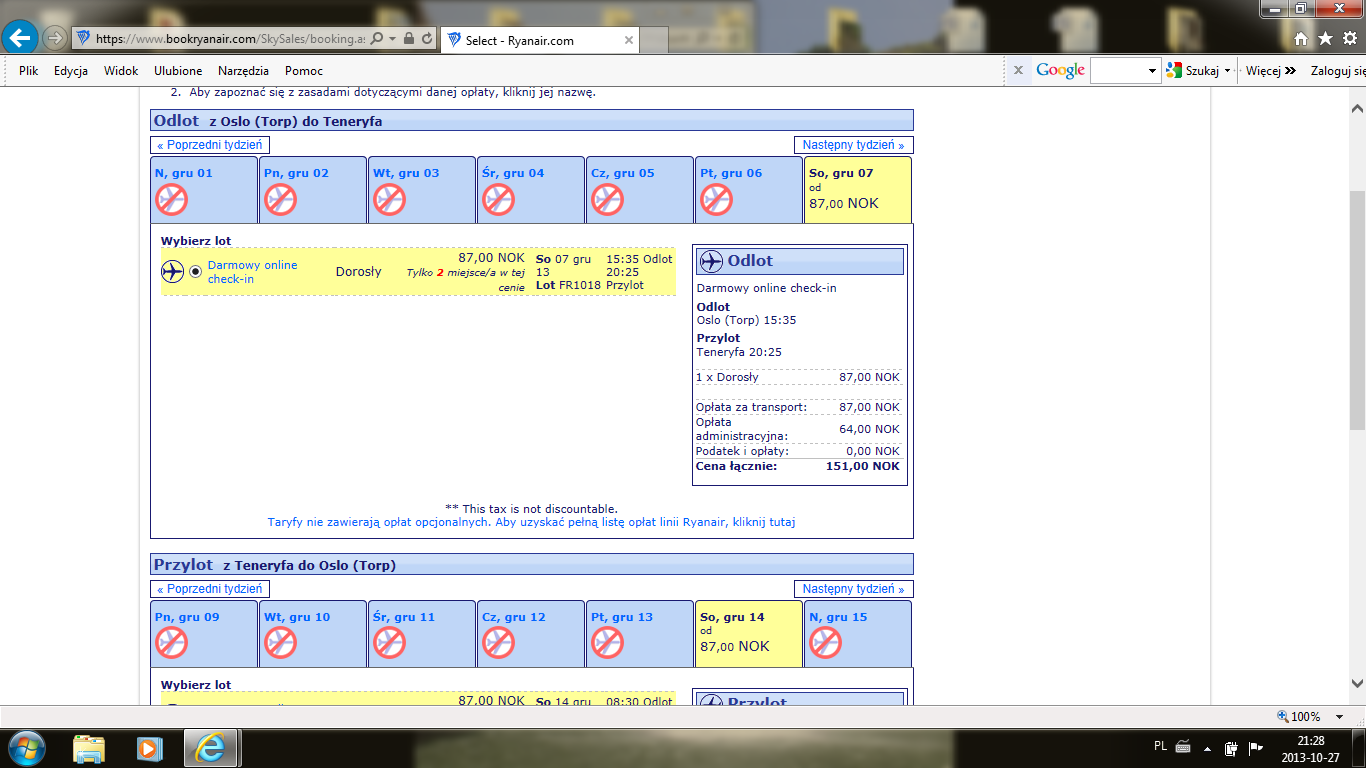Open the Windows Start menu

tap(25, 747)
